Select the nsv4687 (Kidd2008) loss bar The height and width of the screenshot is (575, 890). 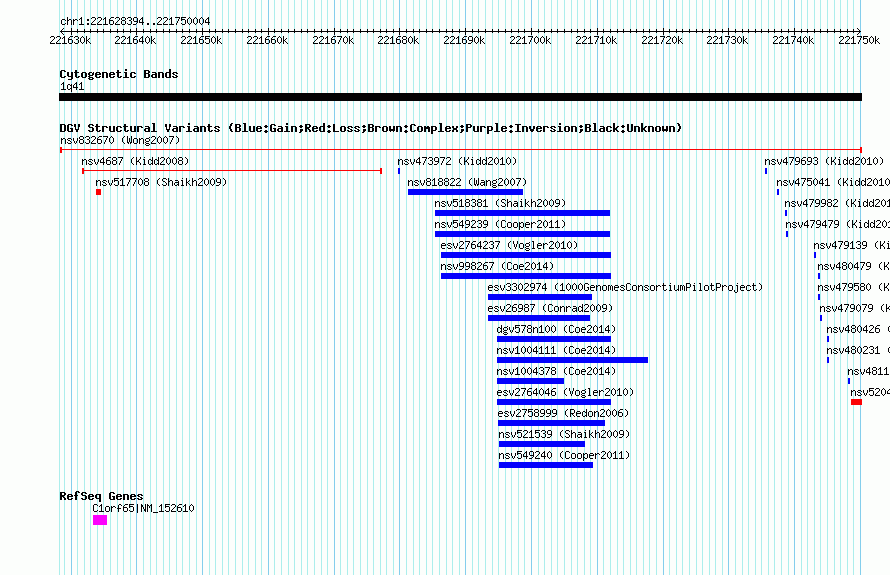(232, 171)
